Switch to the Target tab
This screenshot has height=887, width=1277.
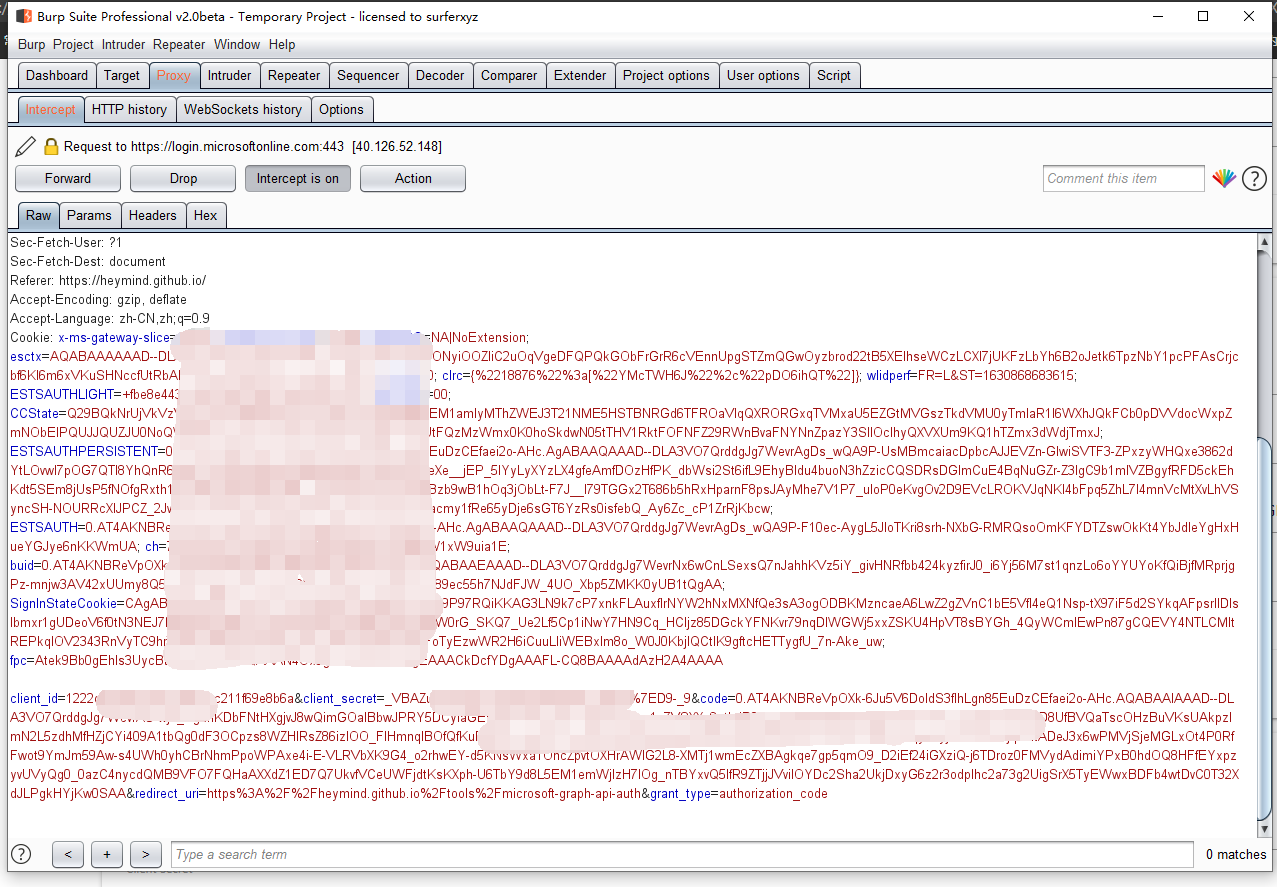pyautogui.click(x=122, y=75)
